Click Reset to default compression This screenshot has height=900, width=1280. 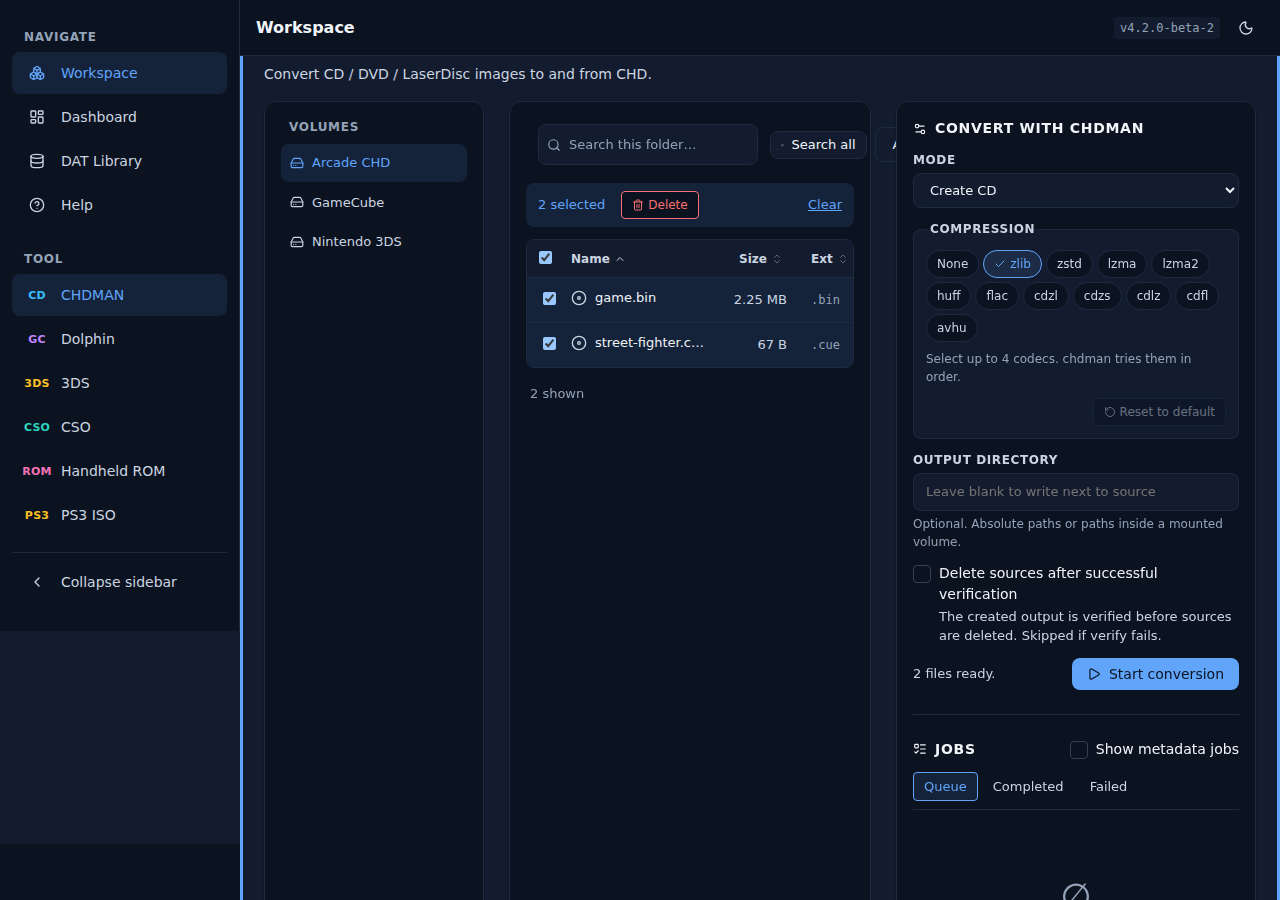click(1159, 412)
